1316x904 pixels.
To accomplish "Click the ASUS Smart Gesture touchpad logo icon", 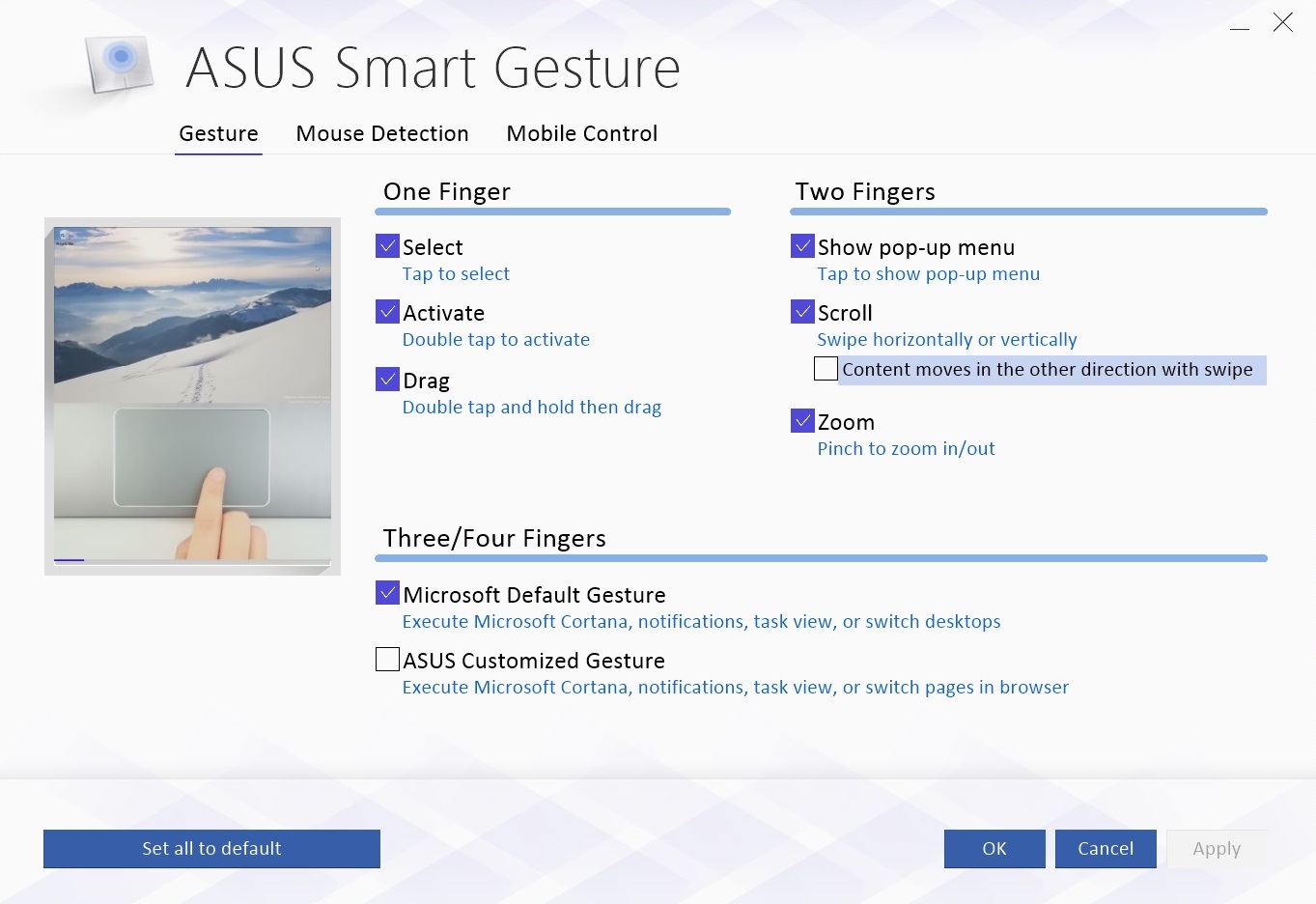I will [x=121, y=65].
